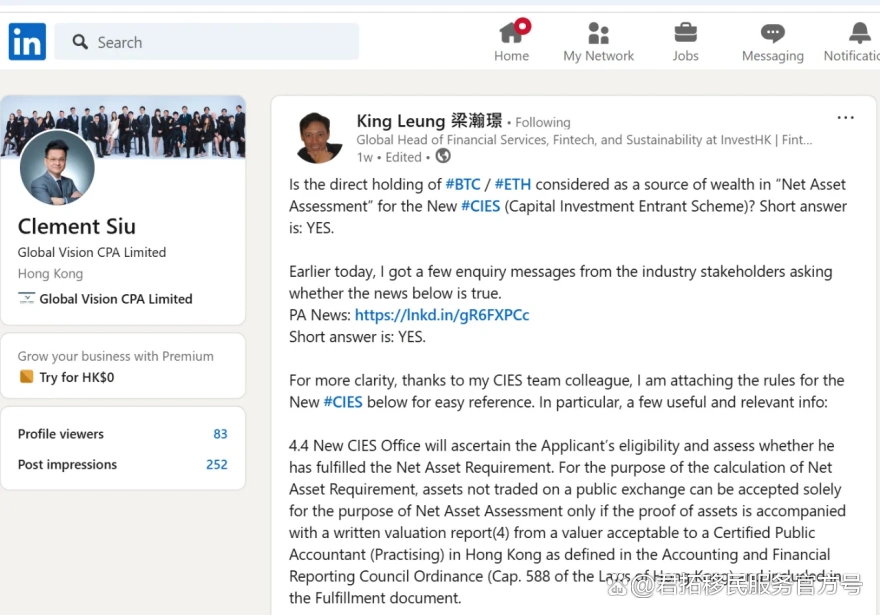Open King Leung's profile picture
The height and width of the screenshot is (616, 881).
(x=319, y=138)
